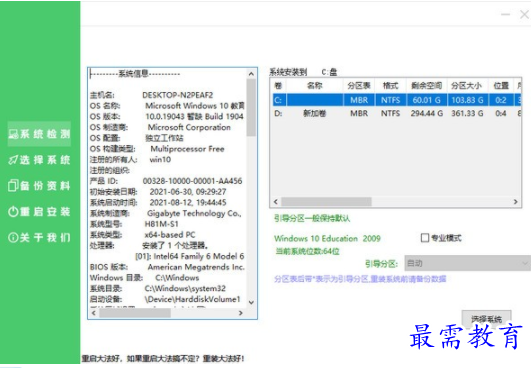The width and height of the screenshot is (531, 368).
Task: Click system info panel scroll-up arrow
Action: click(x=251, y=74)
